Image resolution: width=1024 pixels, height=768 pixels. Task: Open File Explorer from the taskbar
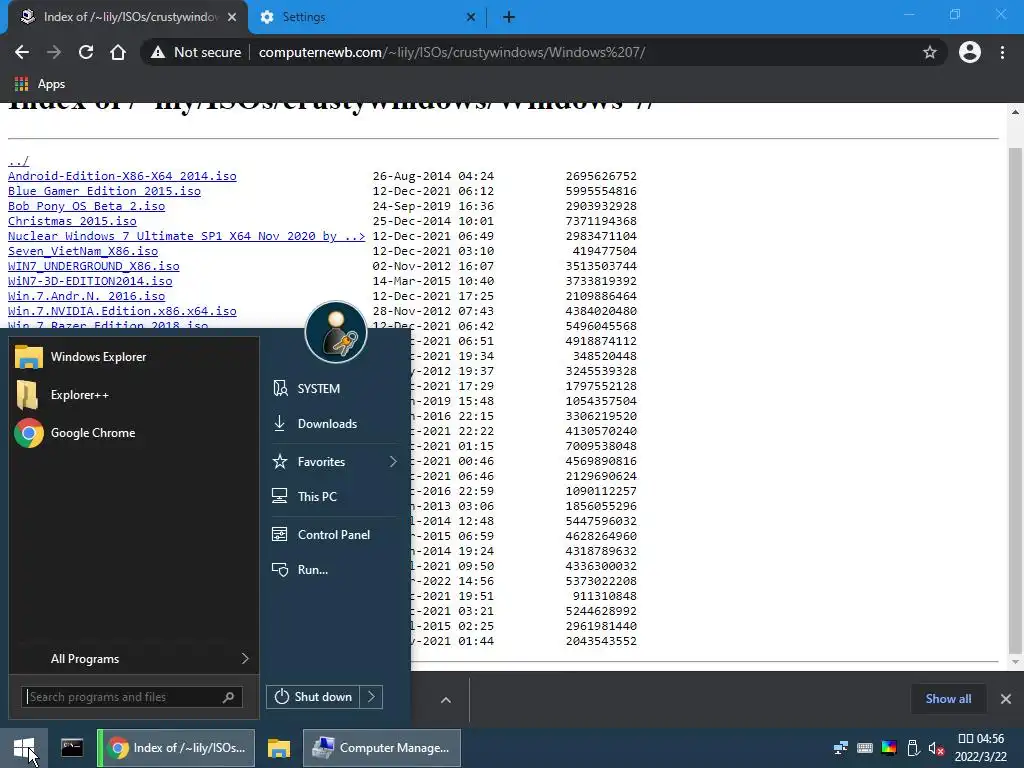(279, 748)
